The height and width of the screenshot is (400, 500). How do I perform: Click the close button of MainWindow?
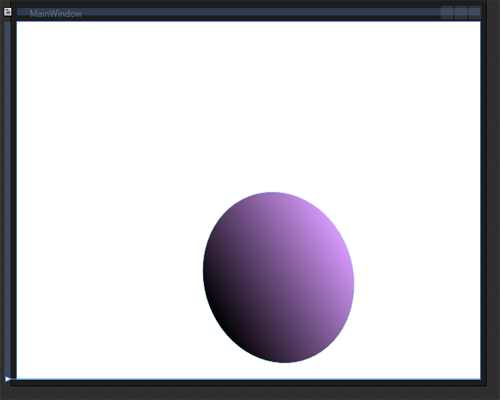[x=474, y=13]
